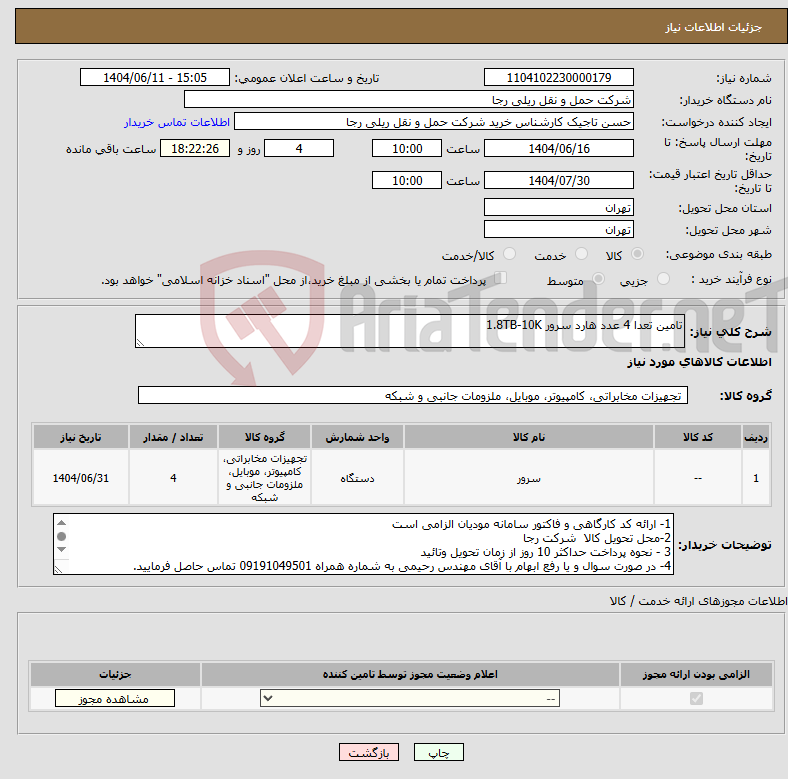
Task: Click announcement date field 1404/06/11 - 15:05
Action: (155, 78)
